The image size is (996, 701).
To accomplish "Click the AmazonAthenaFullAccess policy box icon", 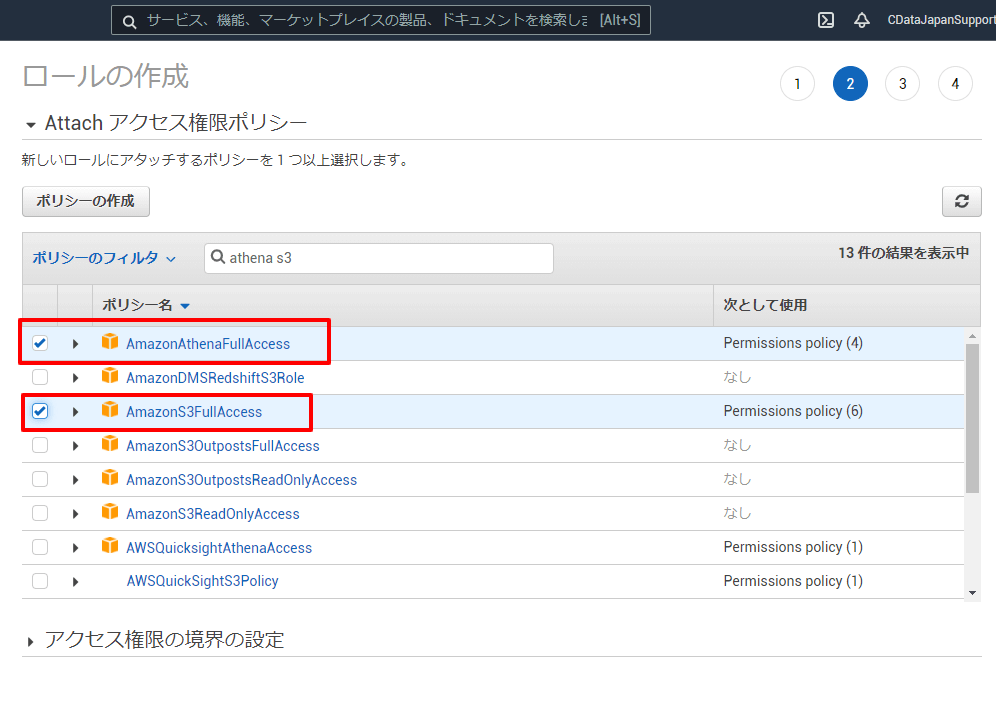I will (x=110, y=342).
